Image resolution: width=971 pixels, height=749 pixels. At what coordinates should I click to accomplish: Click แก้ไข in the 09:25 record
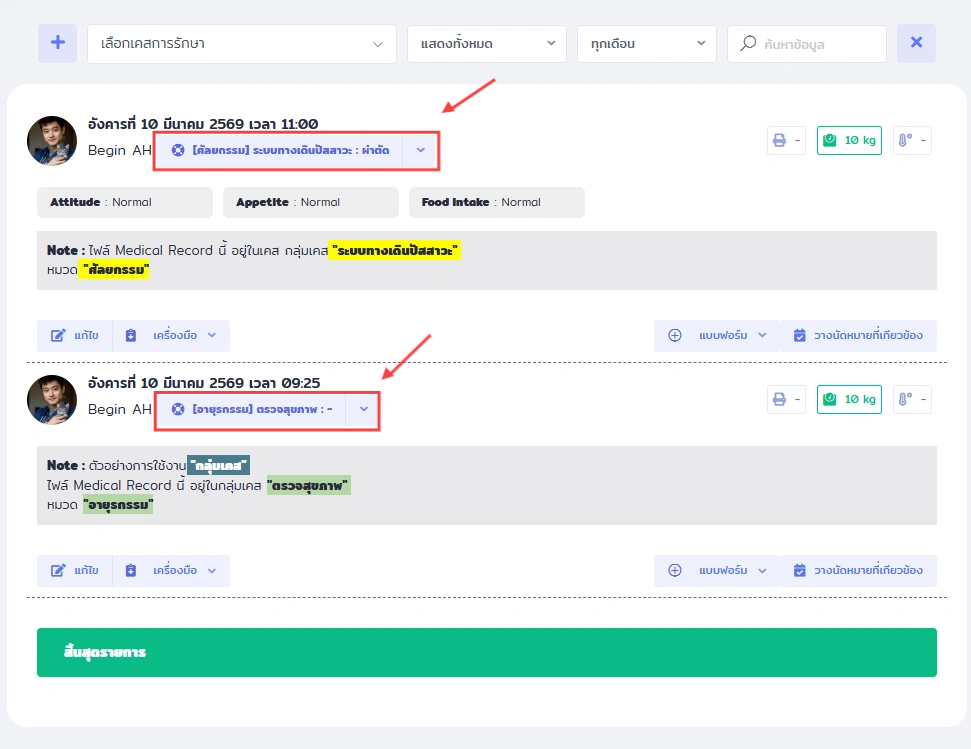point(75,570)
